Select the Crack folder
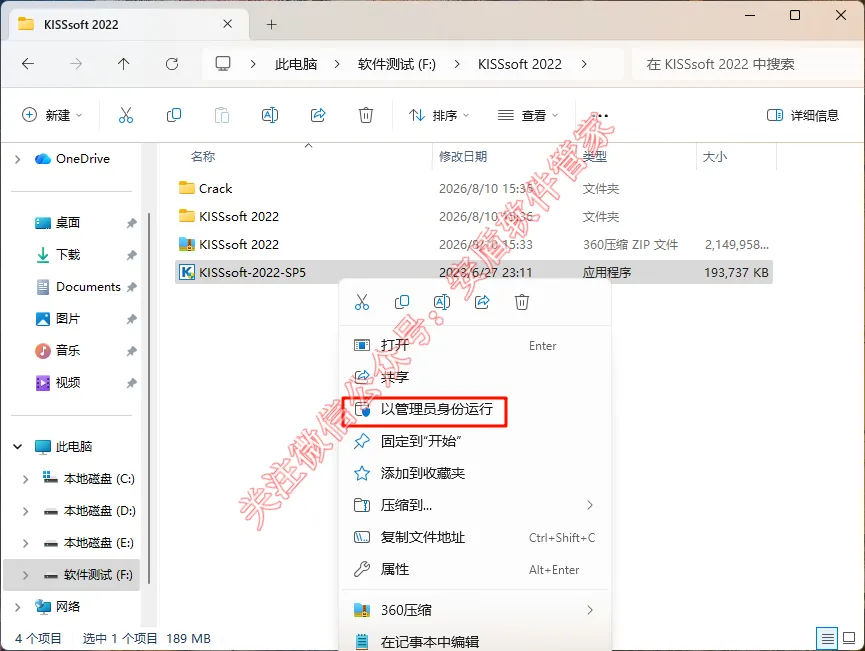The width and height of the screenshot is (865, 651). coord(473,189)
